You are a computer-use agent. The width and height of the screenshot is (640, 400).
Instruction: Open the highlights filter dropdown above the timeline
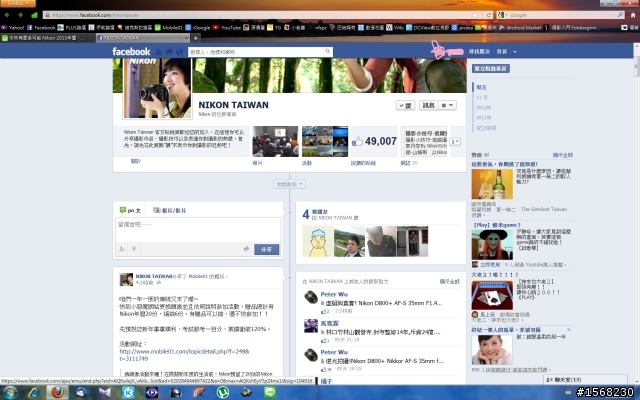pyautogui.click(x=289, y=184)
